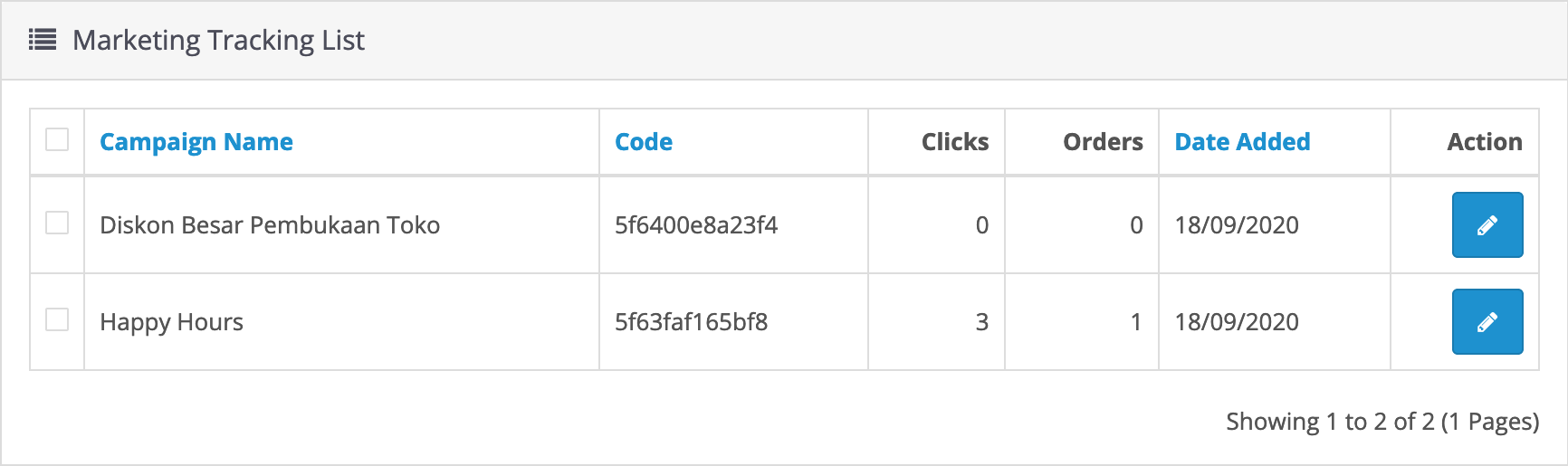The width and height of the screenshot is (1568, 466).
Task: Open the pencil edit button for Happy Hours
Action: 1487,322
